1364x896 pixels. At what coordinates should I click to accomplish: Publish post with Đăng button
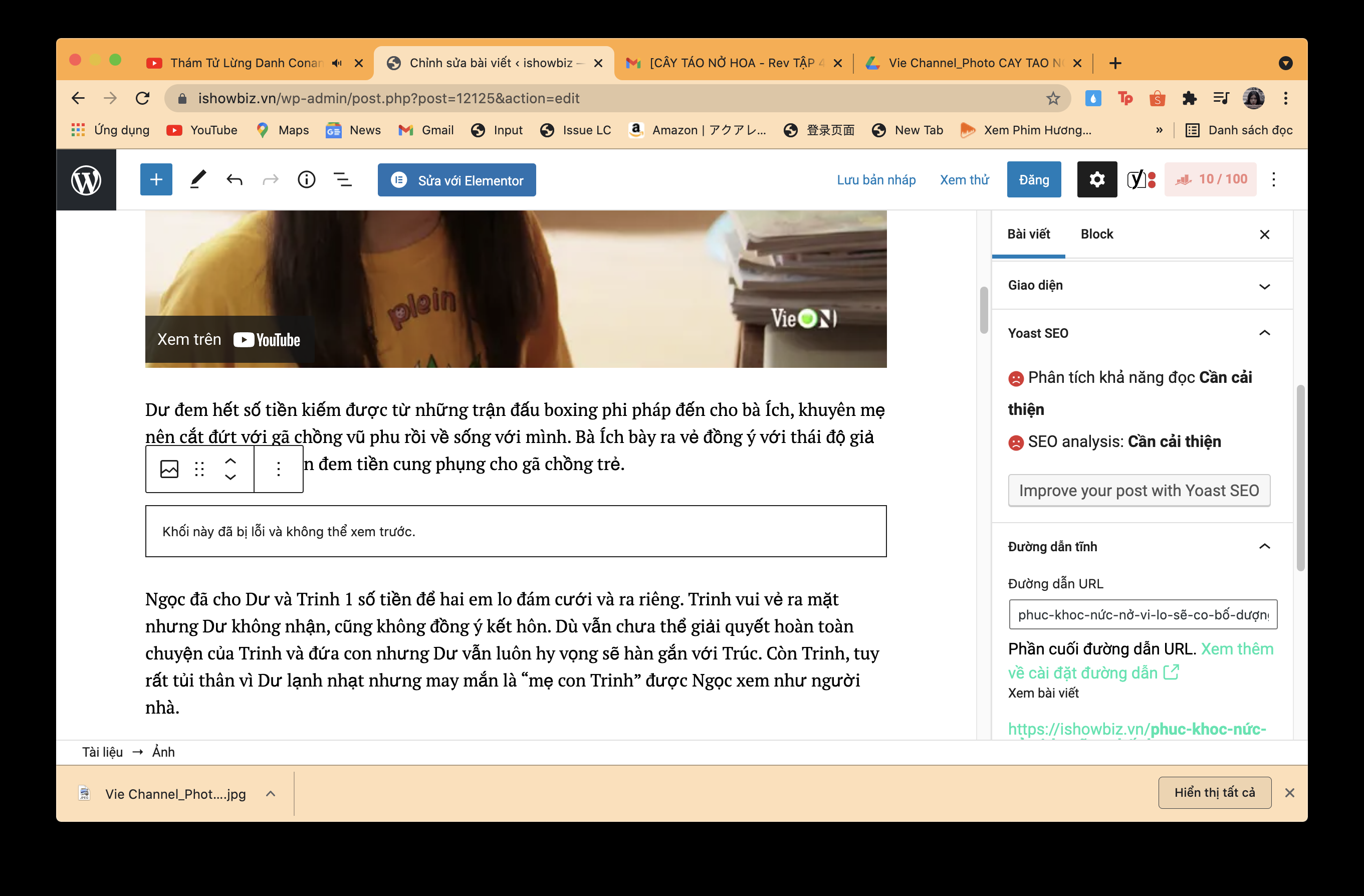pos(1033,180)
